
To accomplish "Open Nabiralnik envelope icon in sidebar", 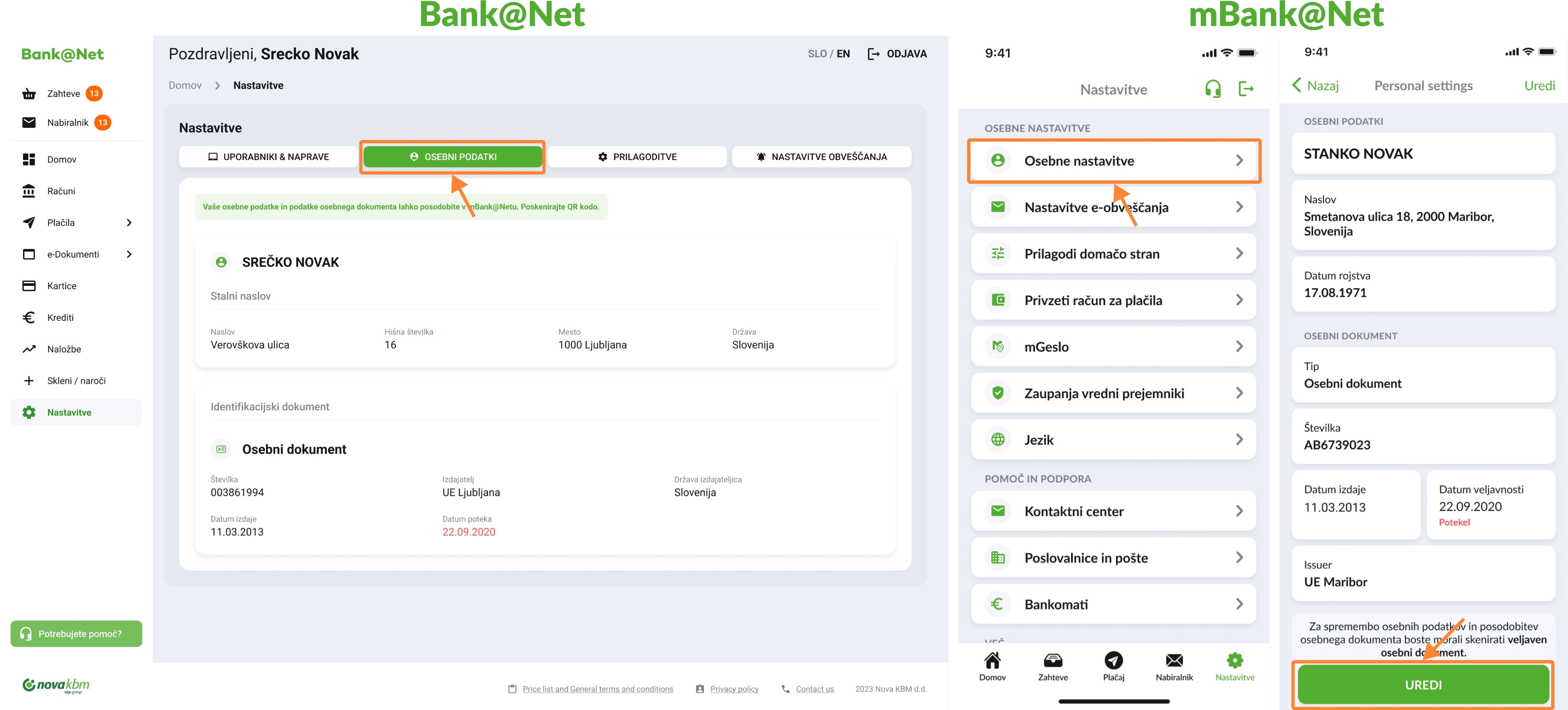I will [29, 122].
